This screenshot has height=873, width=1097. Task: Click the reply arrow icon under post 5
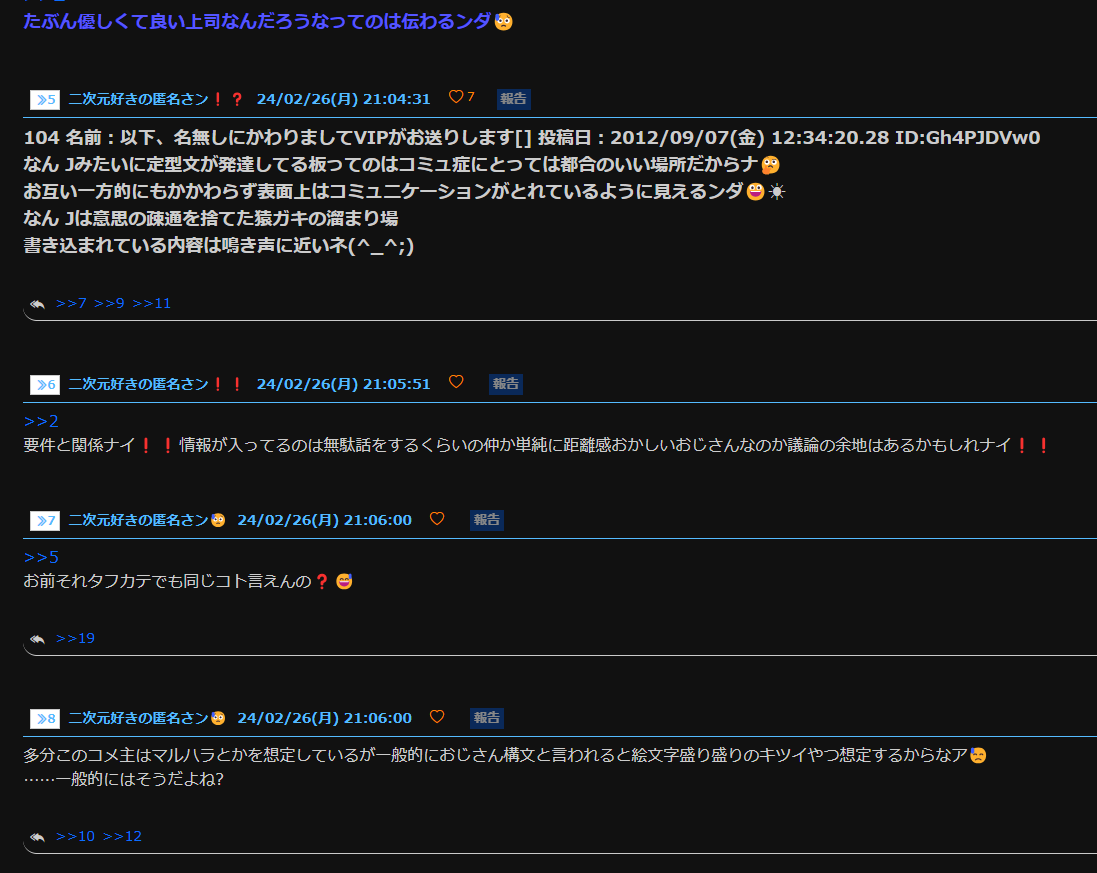[x=38, y=304]
